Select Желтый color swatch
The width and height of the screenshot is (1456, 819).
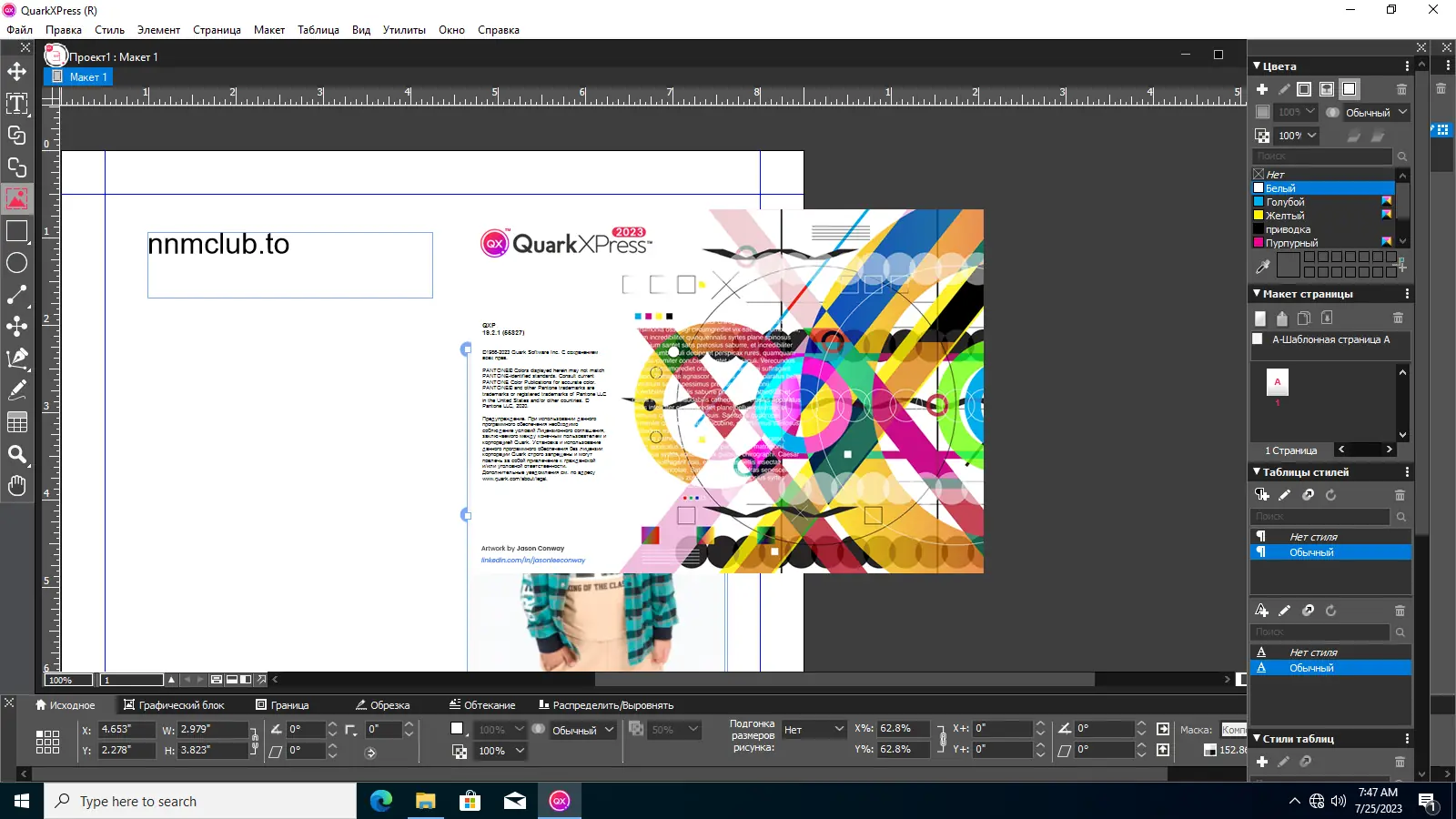tap(1323, 216)
